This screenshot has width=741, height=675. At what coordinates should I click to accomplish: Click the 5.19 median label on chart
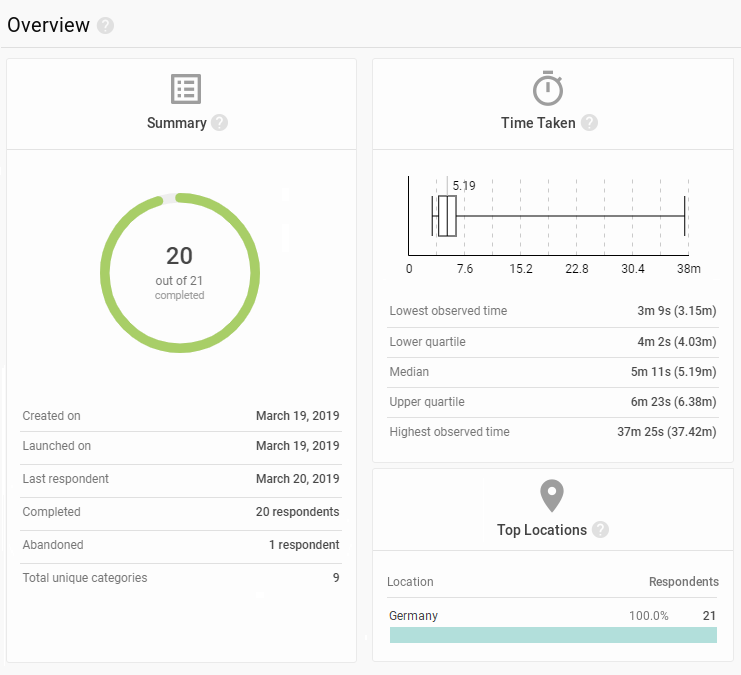pos(464,186)
